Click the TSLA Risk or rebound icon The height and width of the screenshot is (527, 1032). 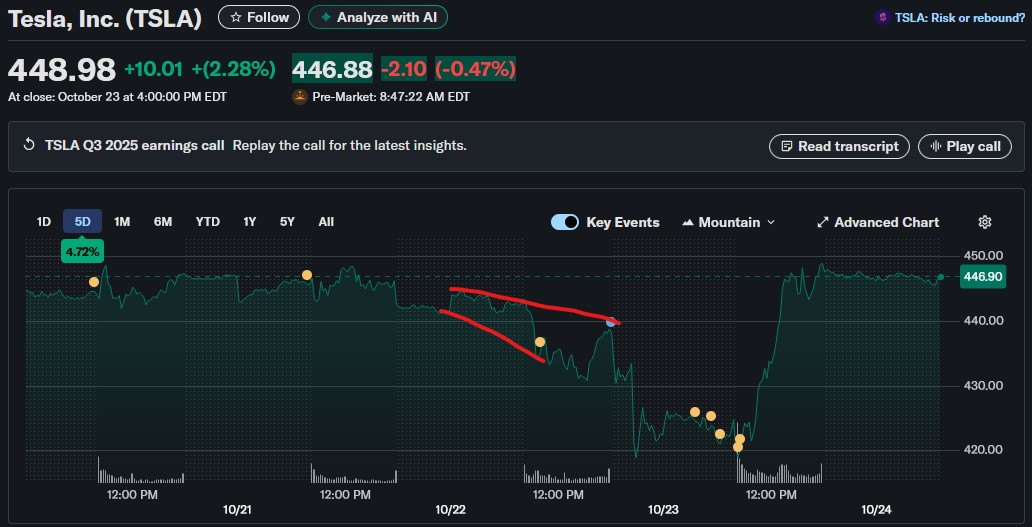pyautogui.click(x=882, y=17)
